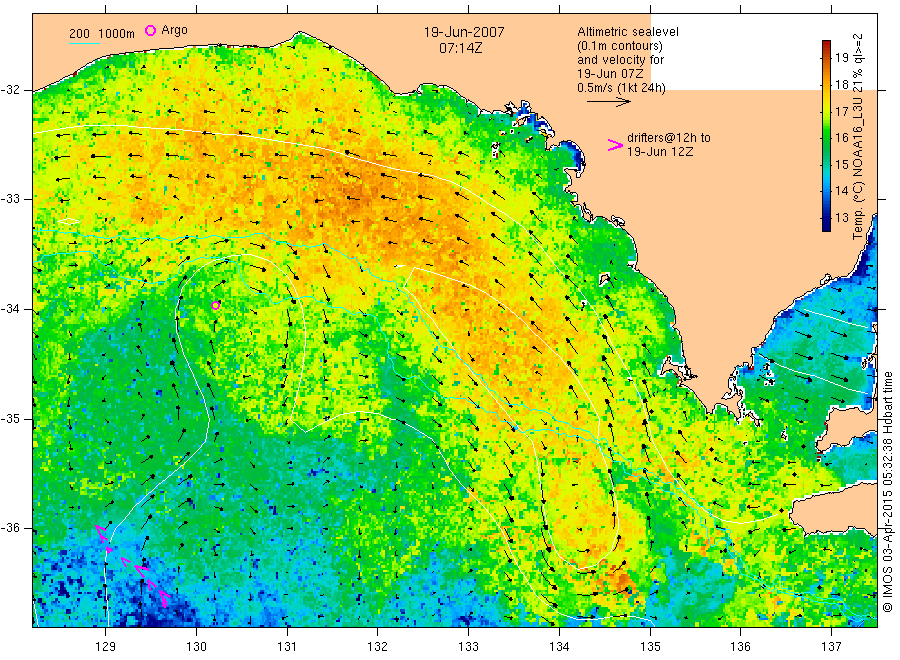Click the longitude label 129

106,647
